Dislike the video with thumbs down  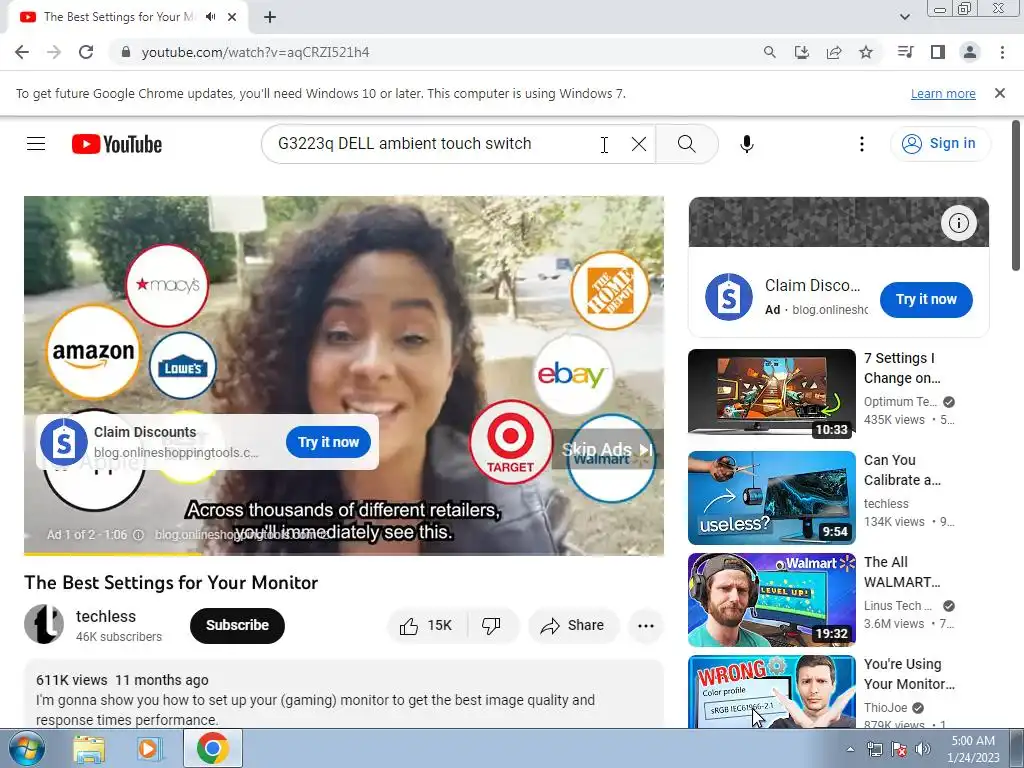[492, 626]
